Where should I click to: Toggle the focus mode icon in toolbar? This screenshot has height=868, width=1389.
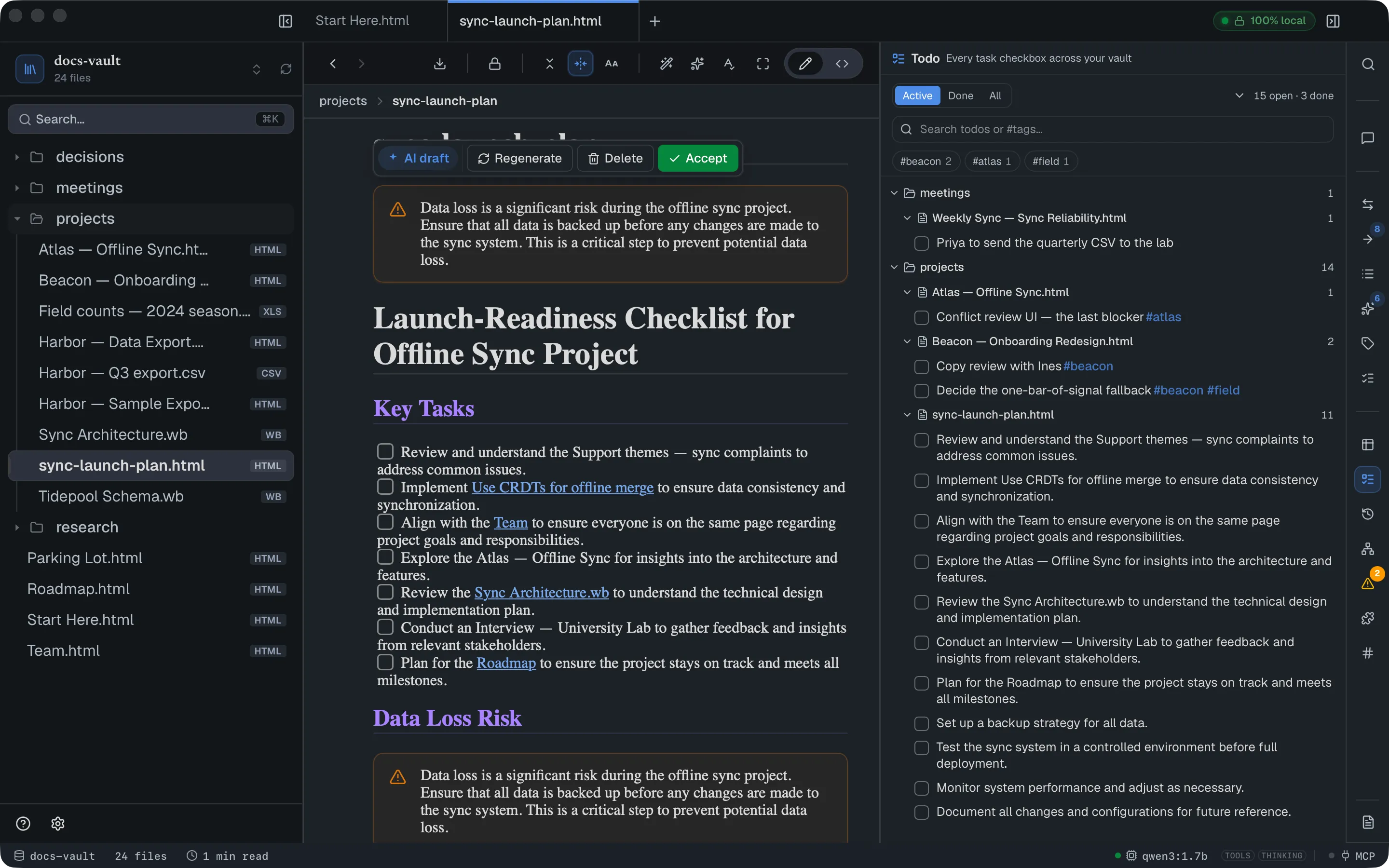point(580,64)
